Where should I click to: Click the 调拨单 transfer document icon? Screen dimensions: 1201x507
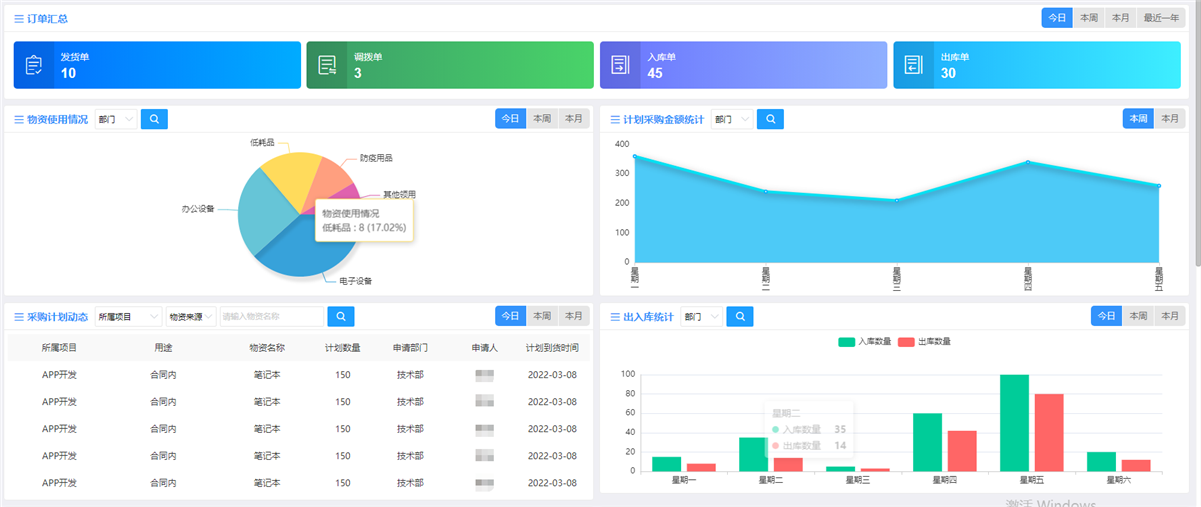point(327,65)
